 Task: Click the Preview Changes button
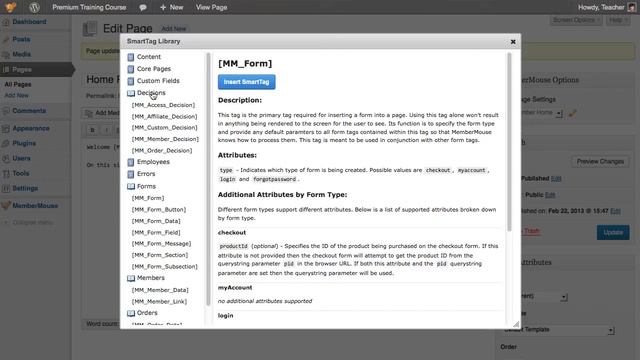click(600, 162)
